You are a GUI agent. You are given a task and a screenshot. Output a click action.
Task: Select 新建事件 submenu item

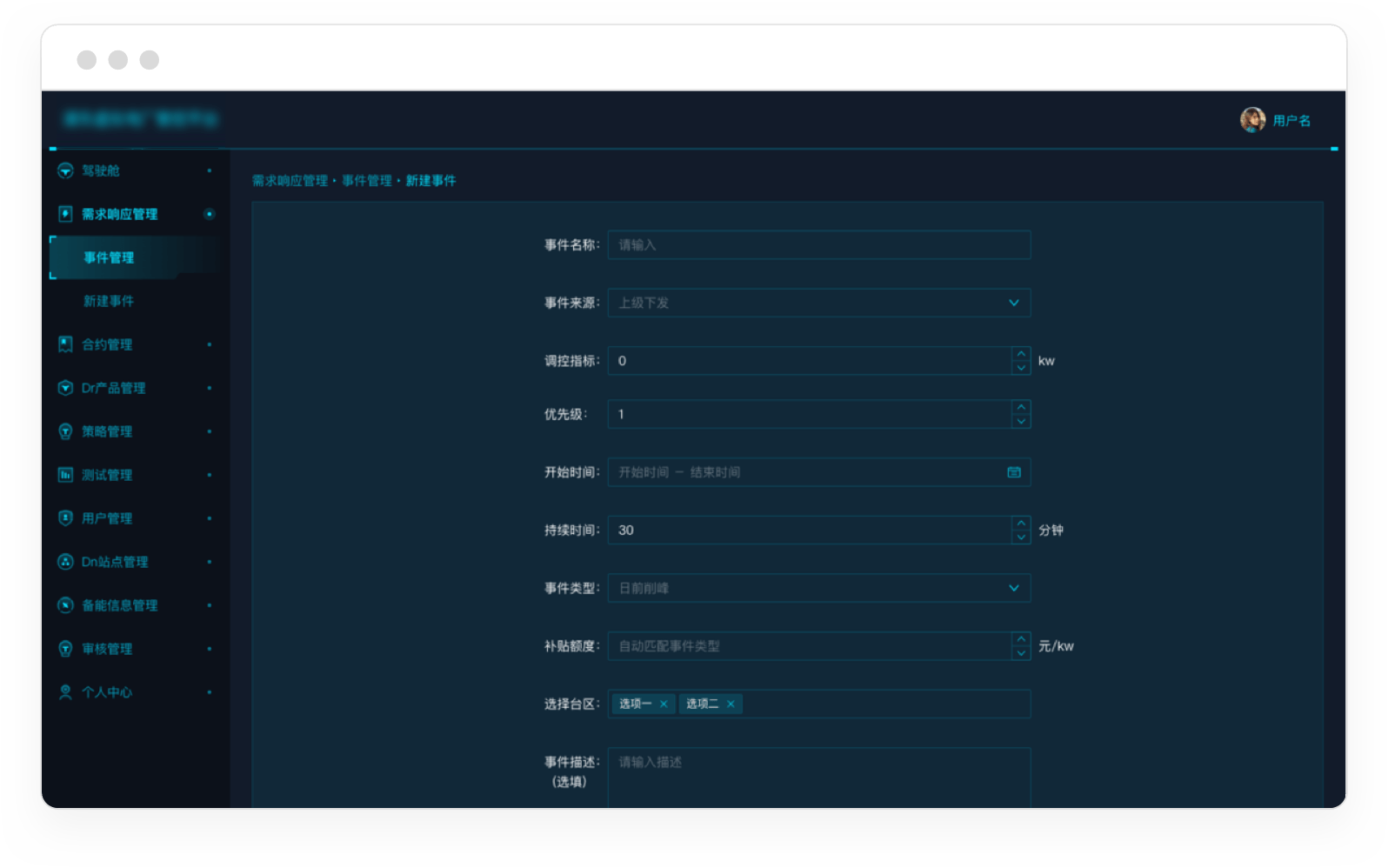(x=135, y=301)
